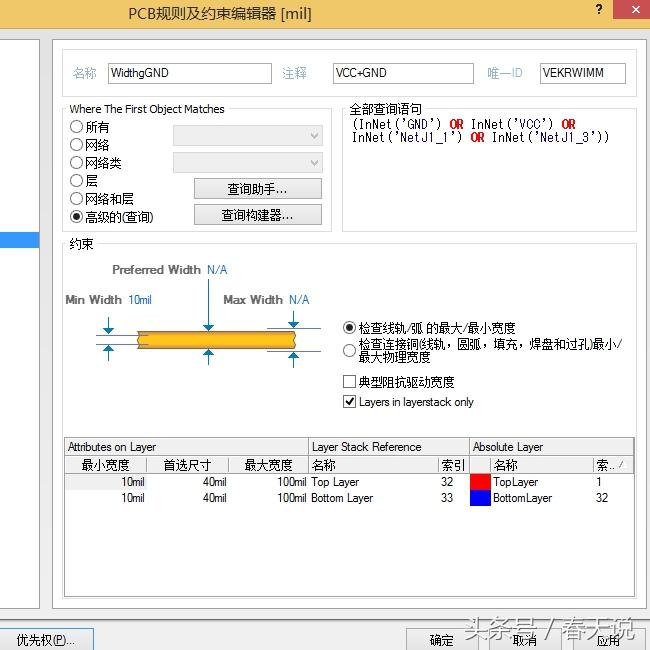Viewport: 650px width, 650px height.
Task: Click the help question mark icon
Action: [x=599, y=9]
